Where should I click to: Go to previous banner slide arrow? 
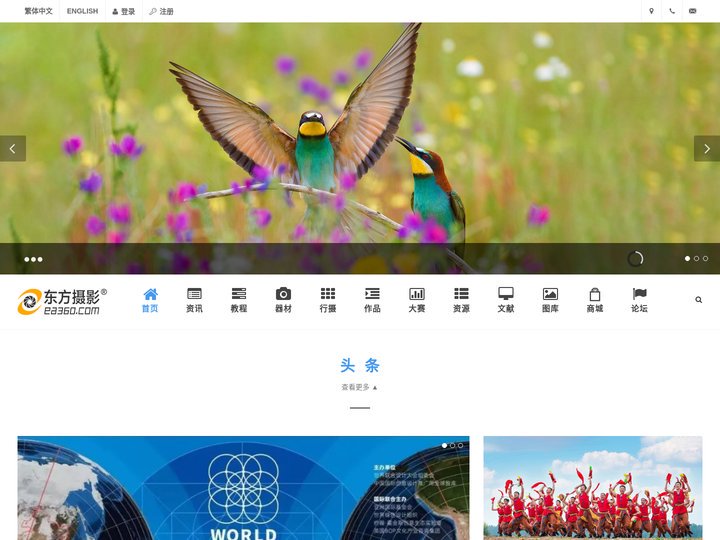tap(13, 148)
